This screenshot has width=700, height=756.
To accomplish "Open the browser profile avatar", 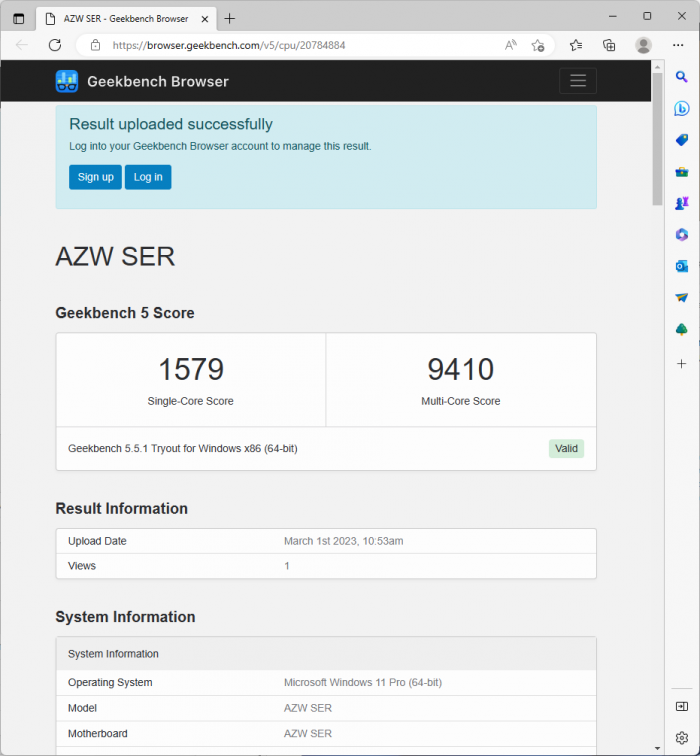I will tap(643, 45).
